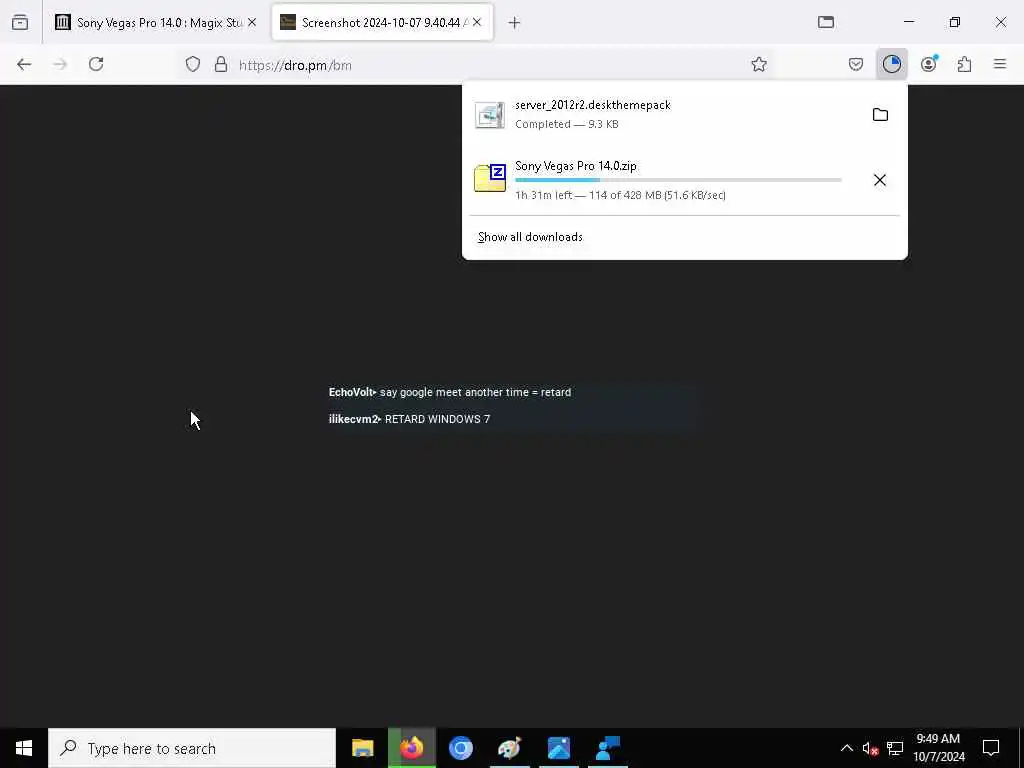Open the clock showing 9:49 AM
The width and height of the screenshot is (1024, 768).
[938, 748]
